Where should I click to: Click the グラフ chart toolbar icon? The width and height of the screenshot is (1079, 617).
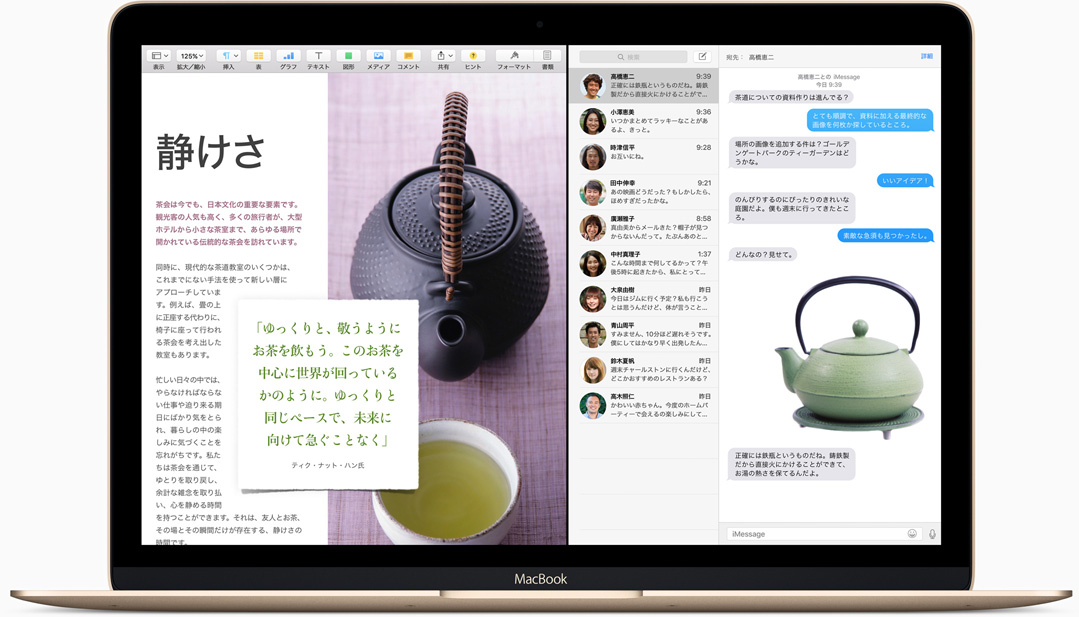coord(288,56)
